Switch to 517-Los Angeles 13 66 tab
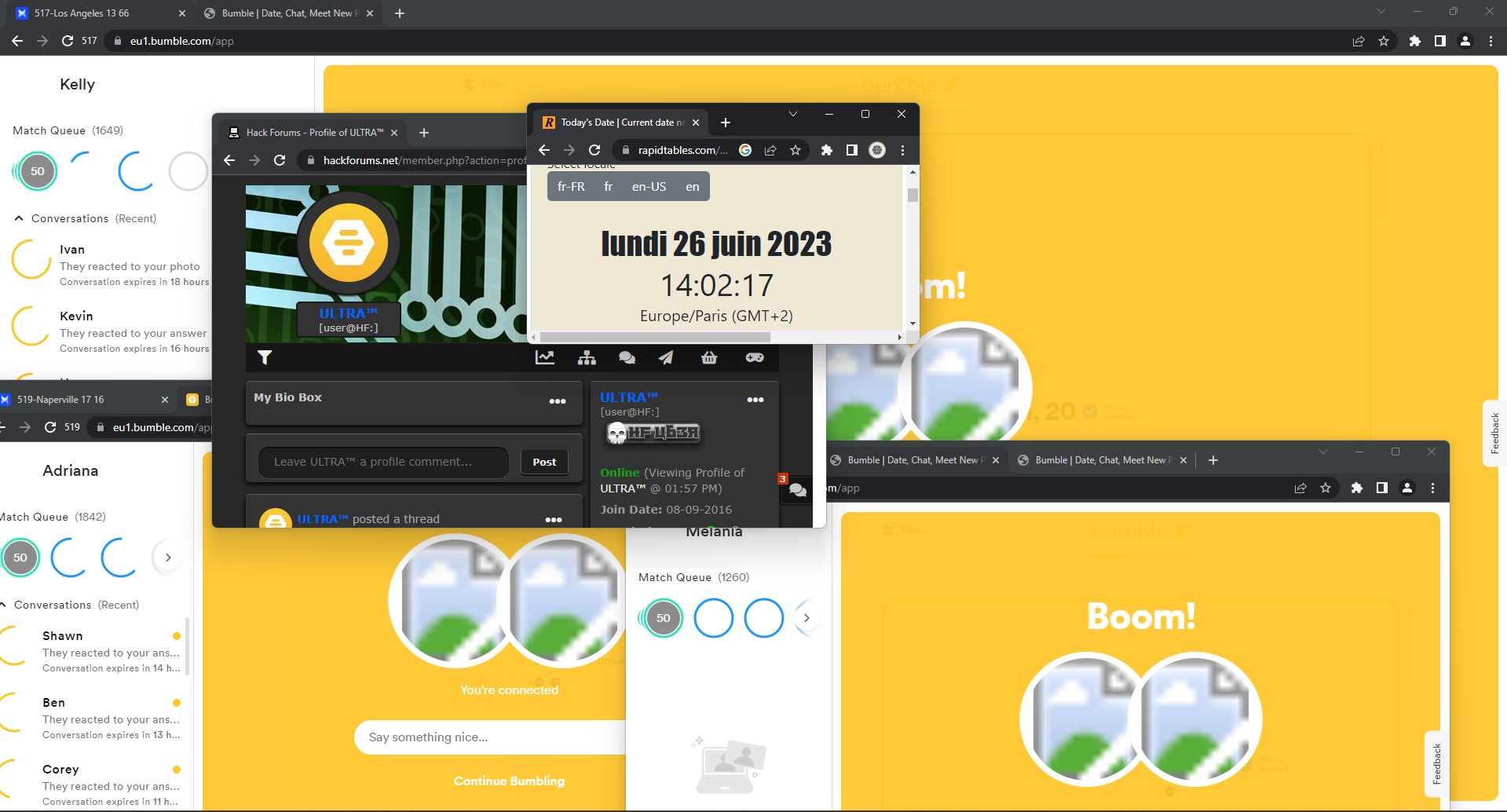Screen dimensions: 1507x812 [x=101, y=13]
